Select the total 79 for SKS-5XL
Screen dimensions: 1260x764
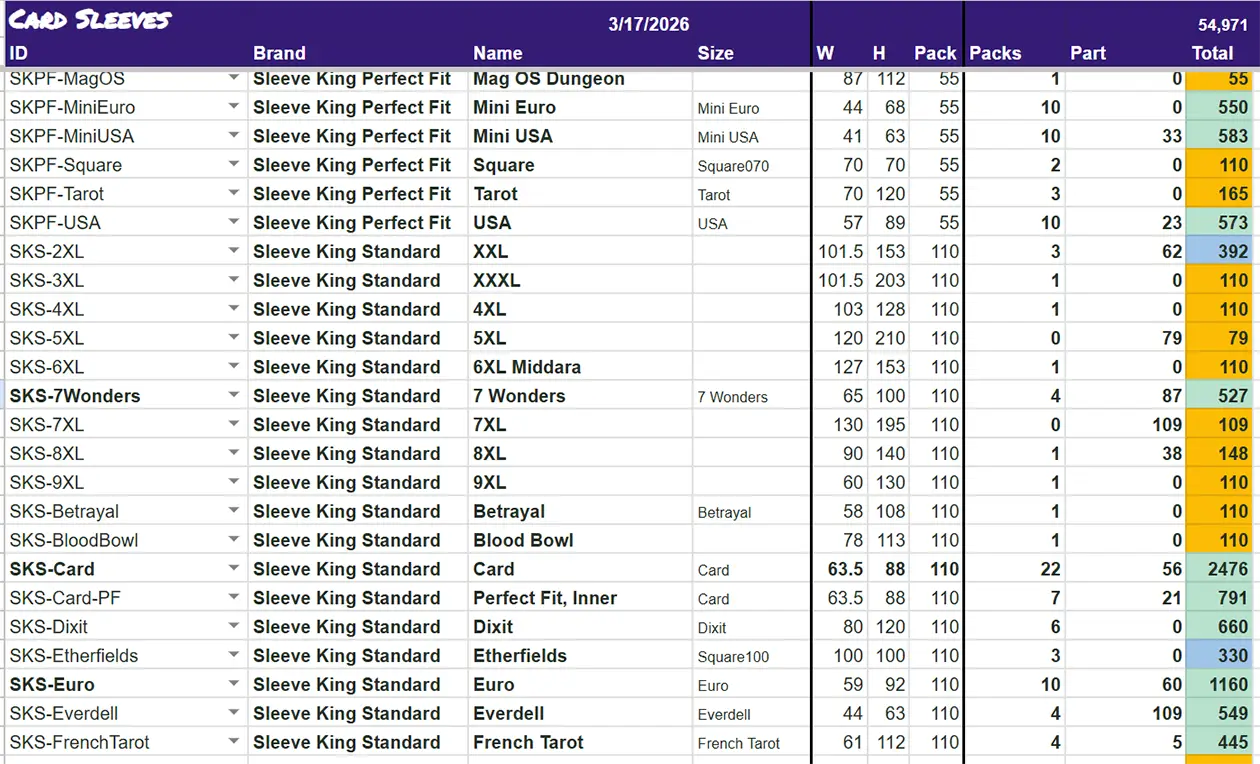[x=1219, y=338]
